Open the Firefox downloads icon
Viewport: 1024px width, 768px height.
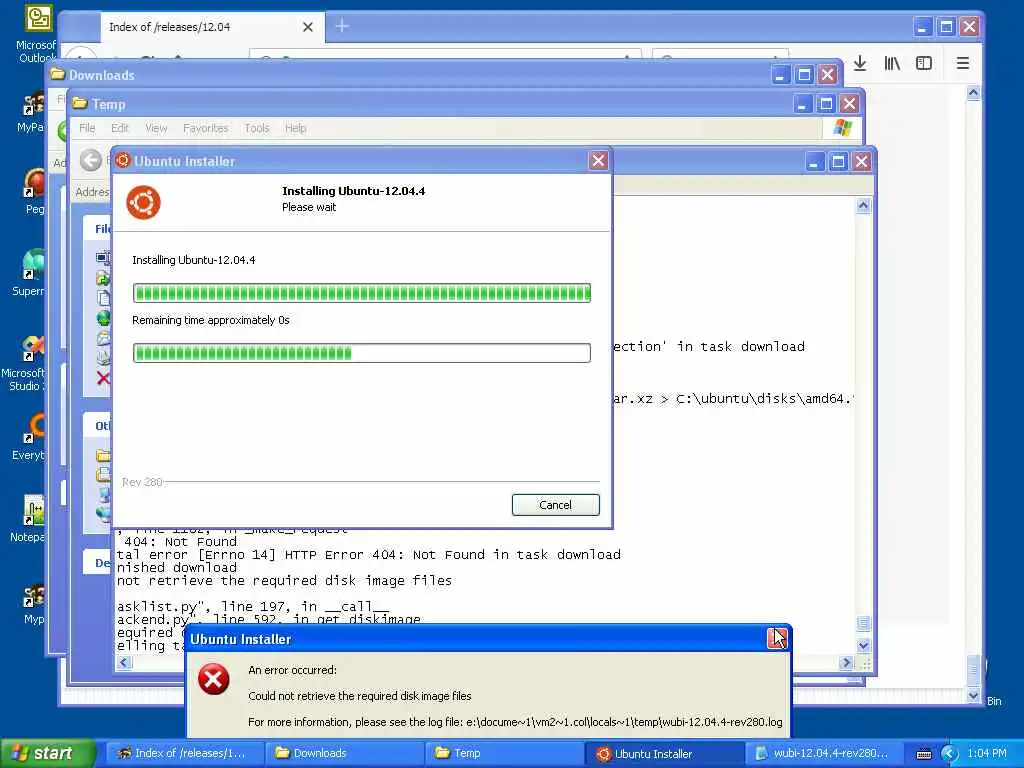(860, 63)
